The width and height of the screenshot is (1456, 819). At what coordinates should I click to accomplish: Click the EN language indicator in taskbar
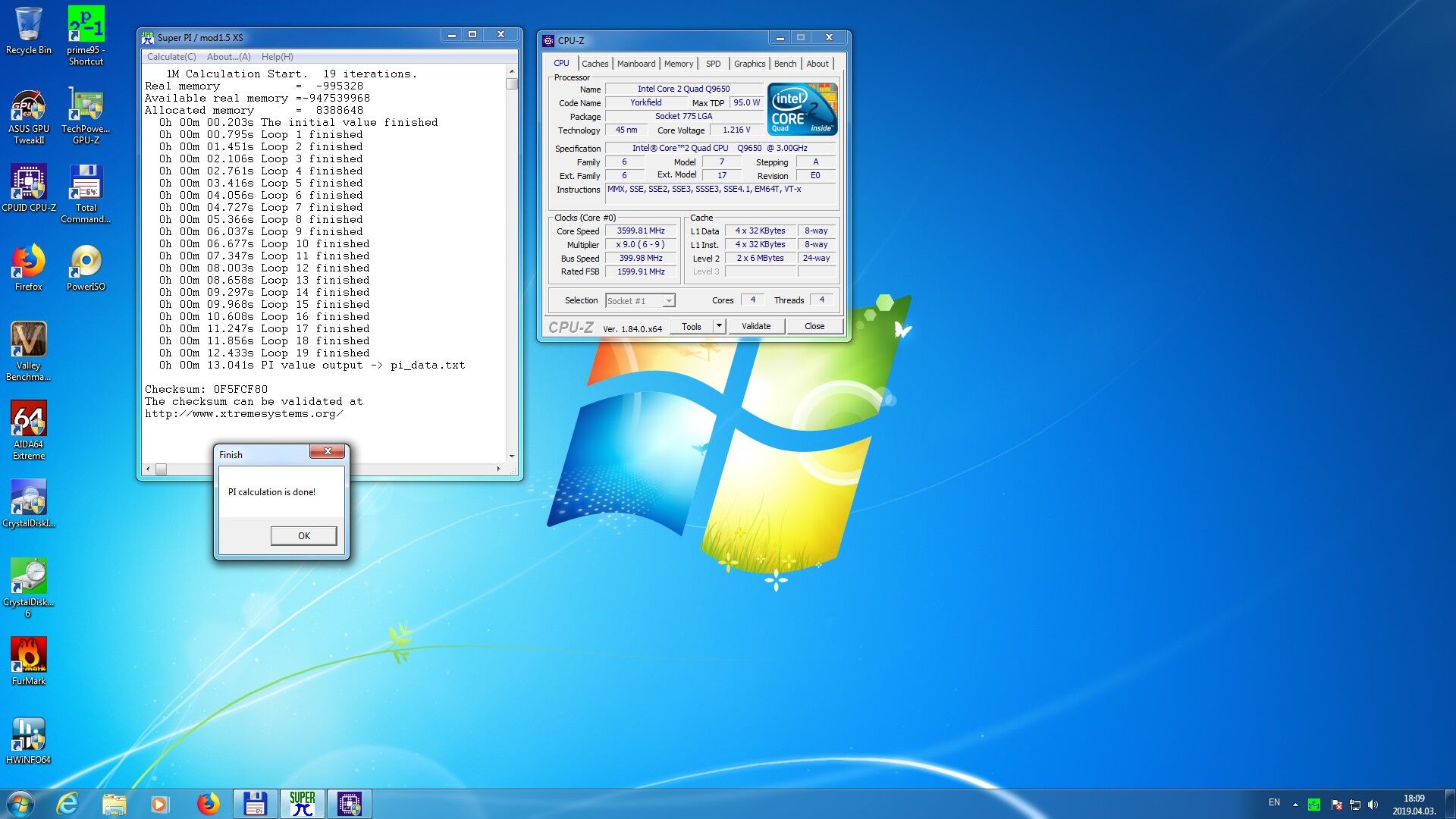[1274, 802]
